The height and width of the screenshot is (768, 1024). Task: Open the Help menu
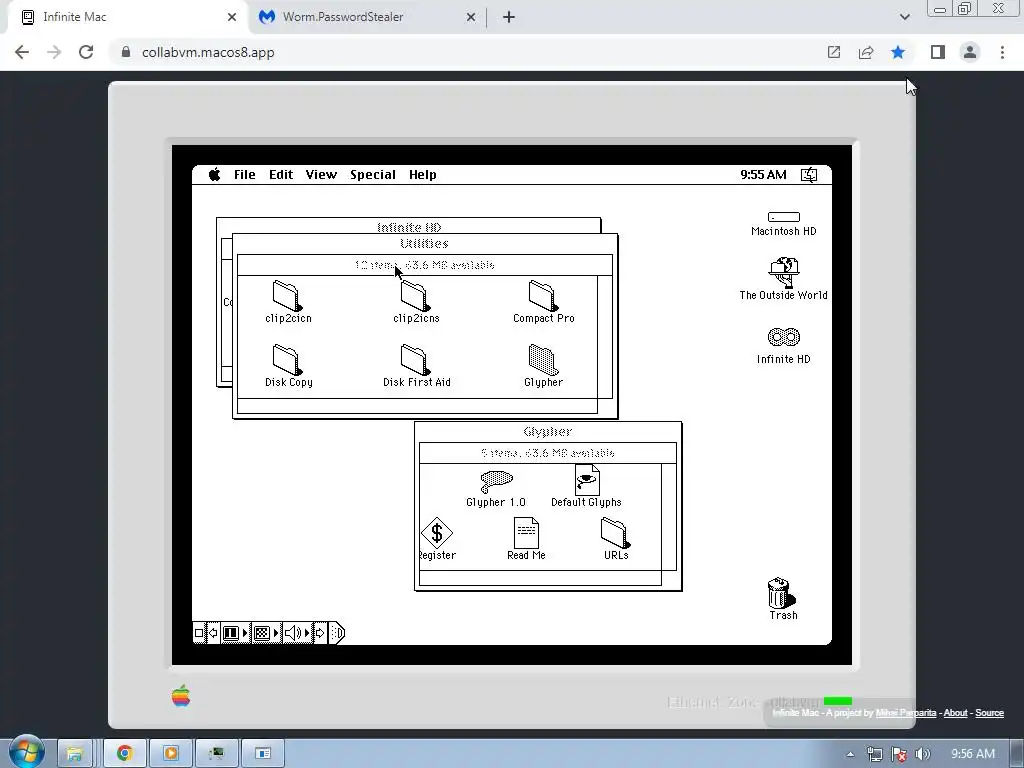(423, 174)
